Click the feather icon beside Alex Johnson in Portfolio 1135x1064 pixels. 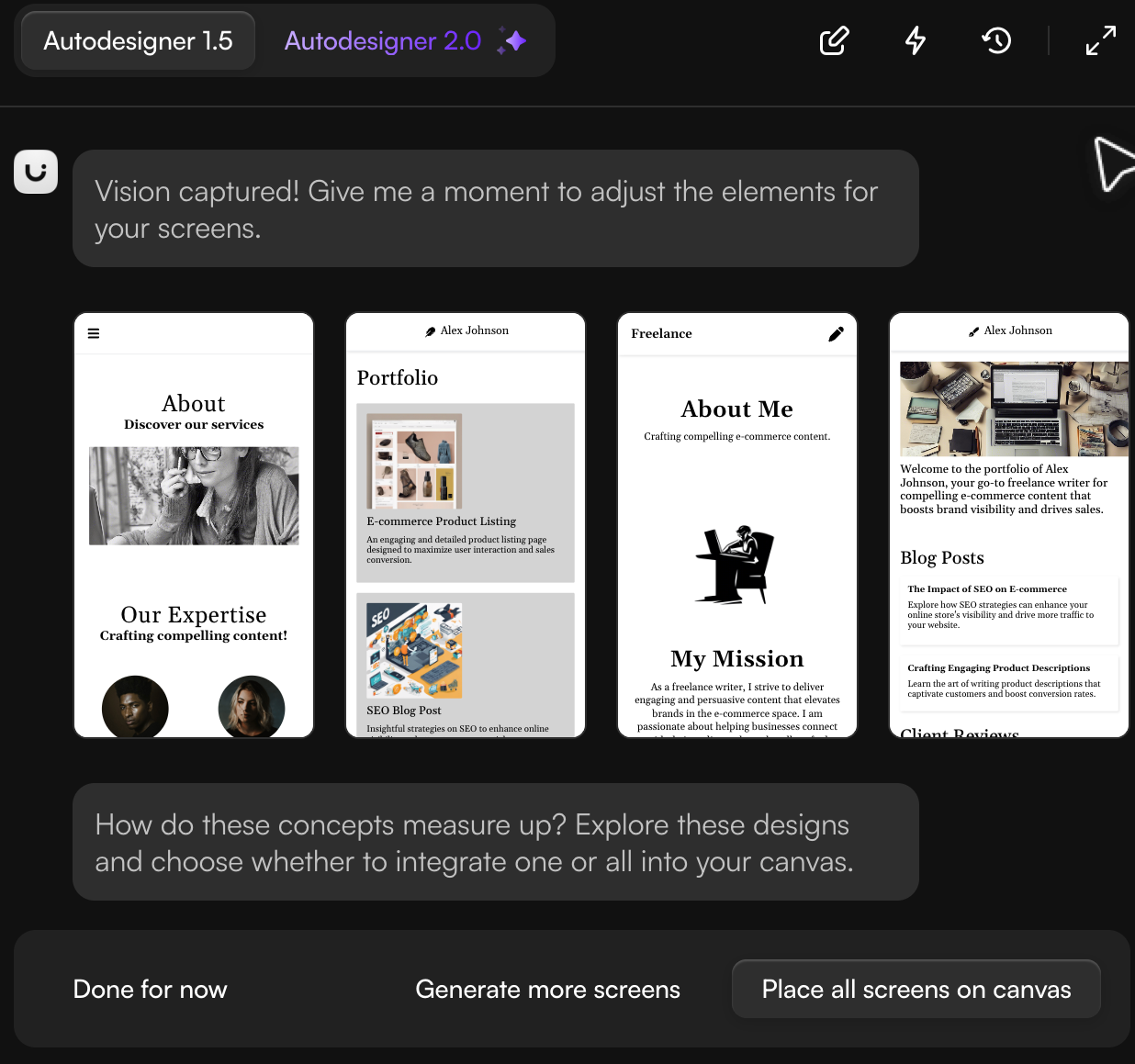coord(430,331)
